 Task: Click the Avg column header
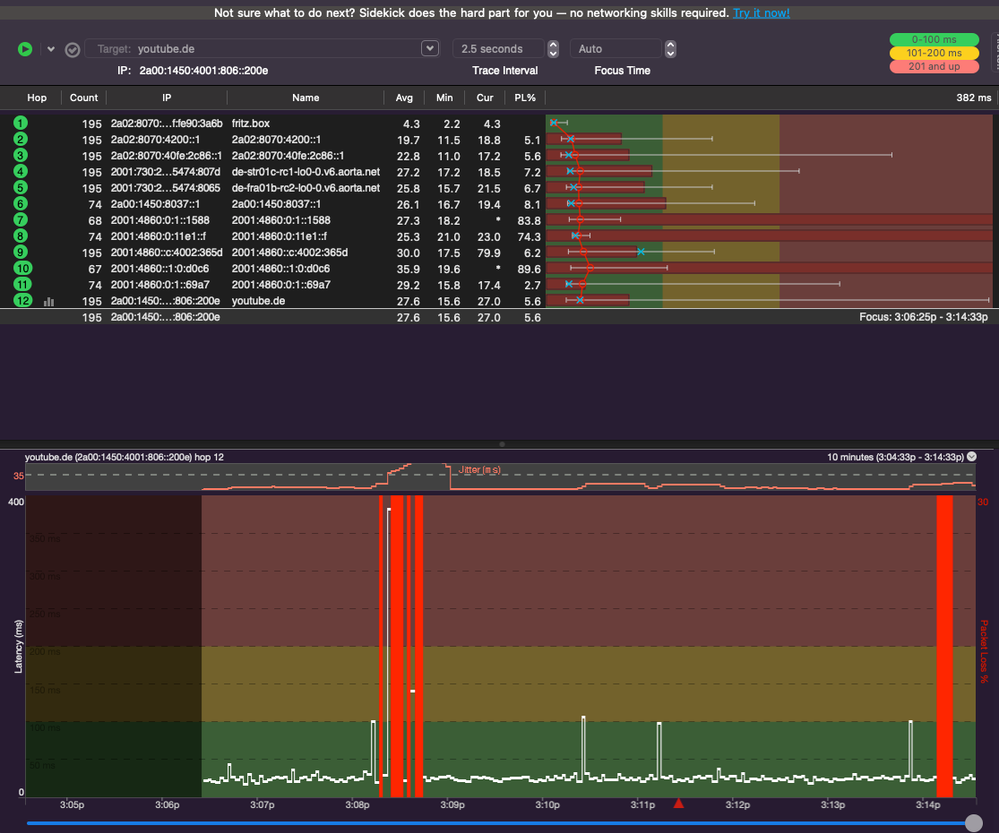404,98
